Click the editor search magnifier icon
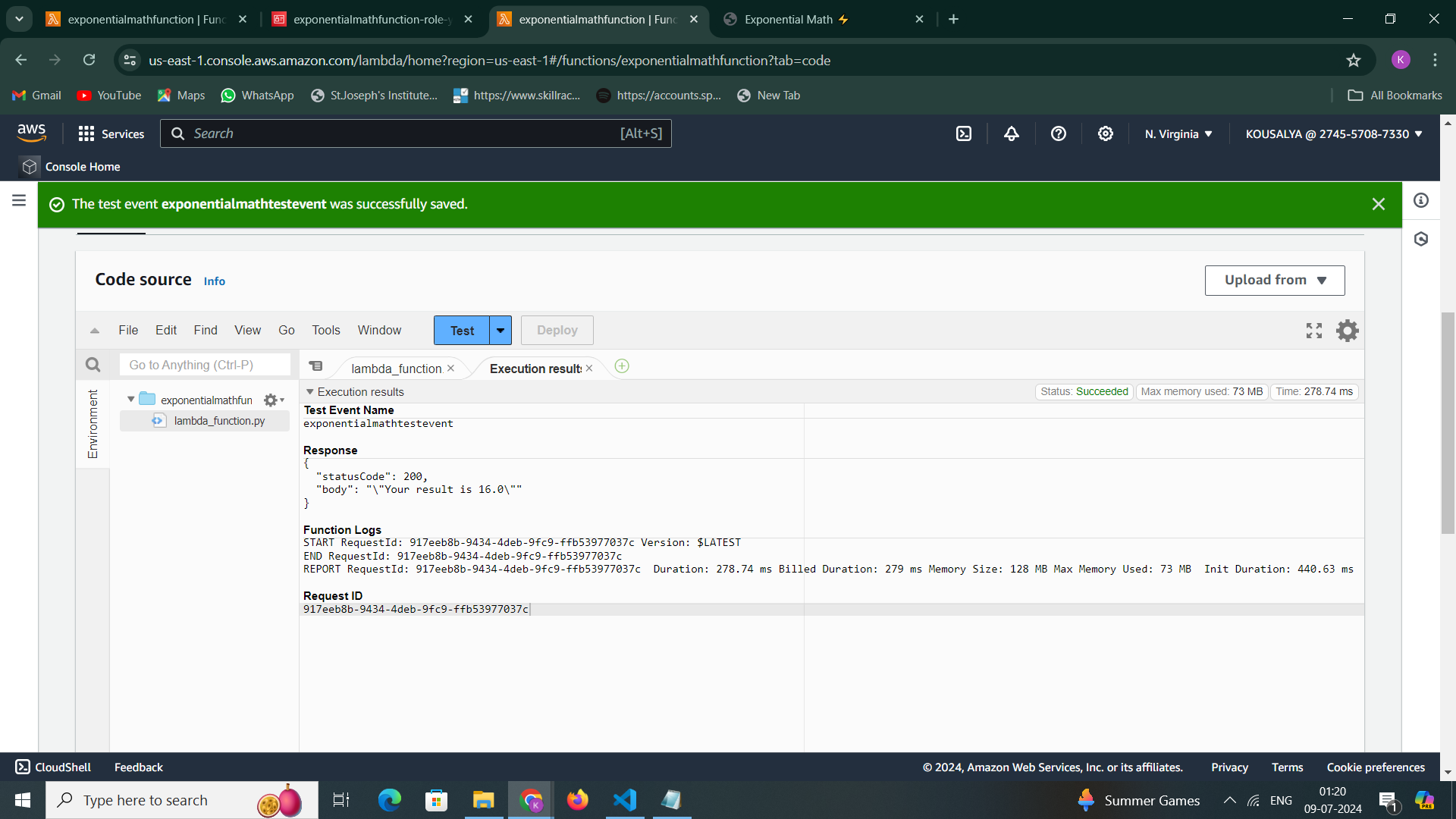Screen dimensions: 1456x819 pos(93,365)
